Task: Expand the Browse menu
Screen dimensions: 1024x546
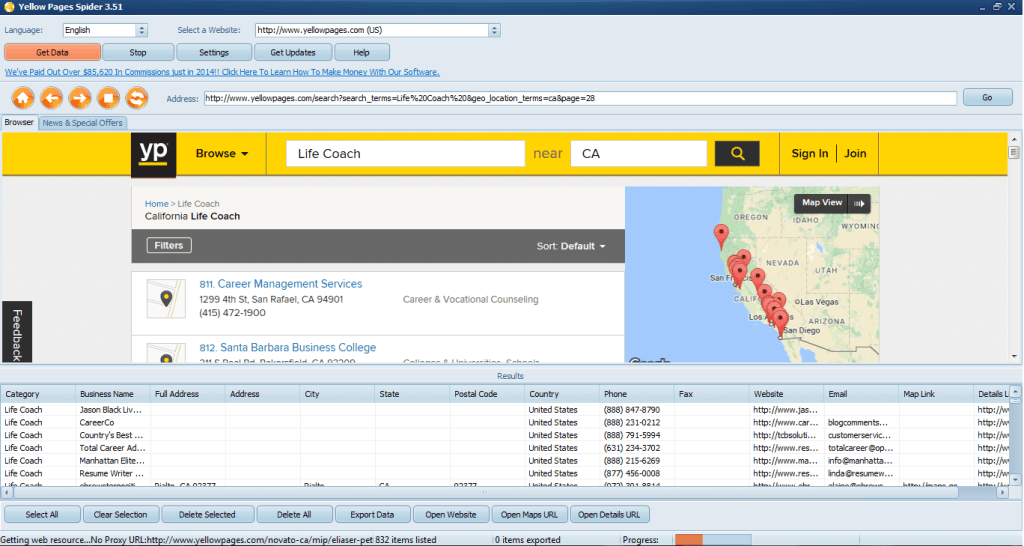Action: [x=222, y=153]
